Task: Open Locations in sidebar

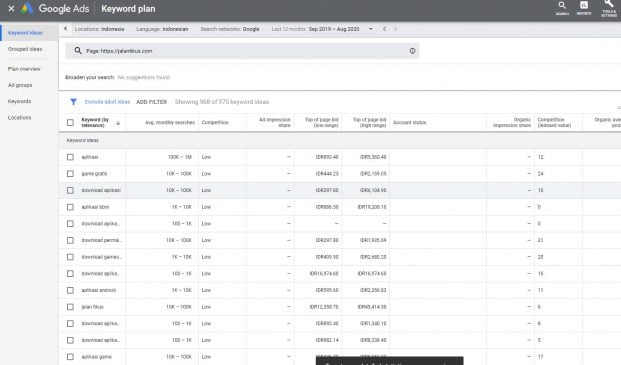Action: 19,118
